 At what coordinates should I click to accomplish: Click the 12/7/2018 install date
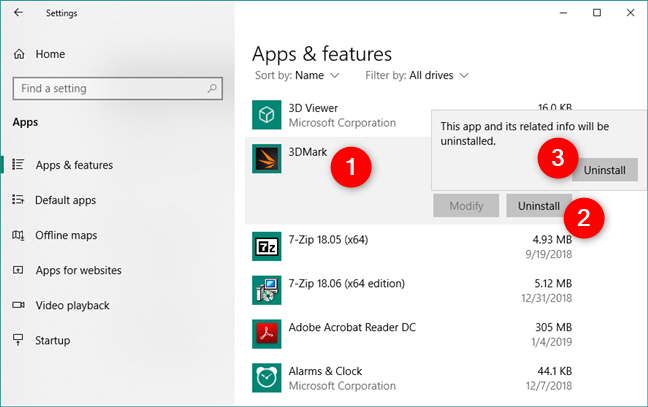click(548, 386)
